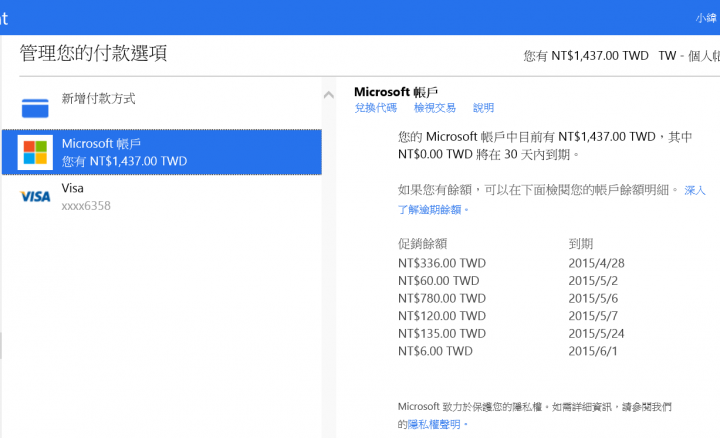
Task: Click NT$780.00 TWD promotional balance row
Action: [x=442, y=298]
